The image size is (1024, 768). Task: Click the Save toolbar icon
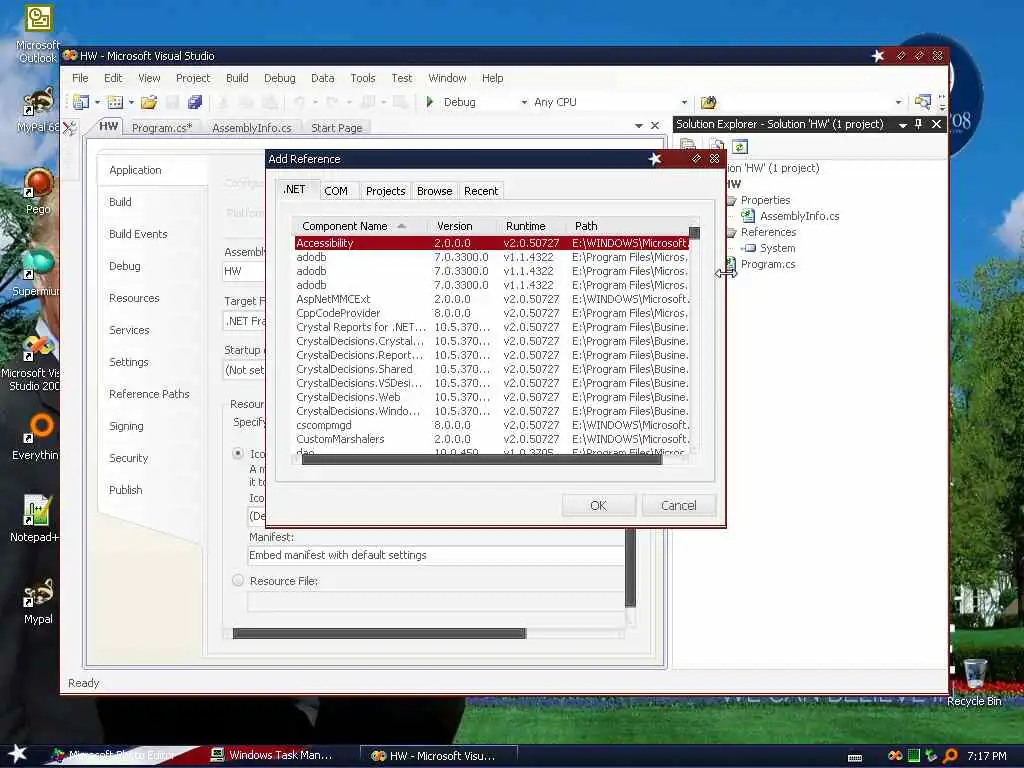tap(172, 102)
